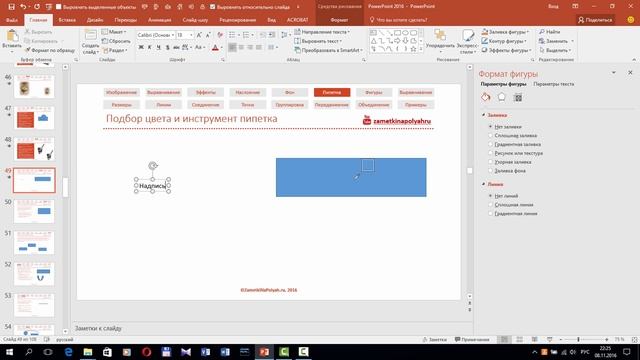Select Сплошная заливка radio button
640x360 pixels.
pos(491,136)
